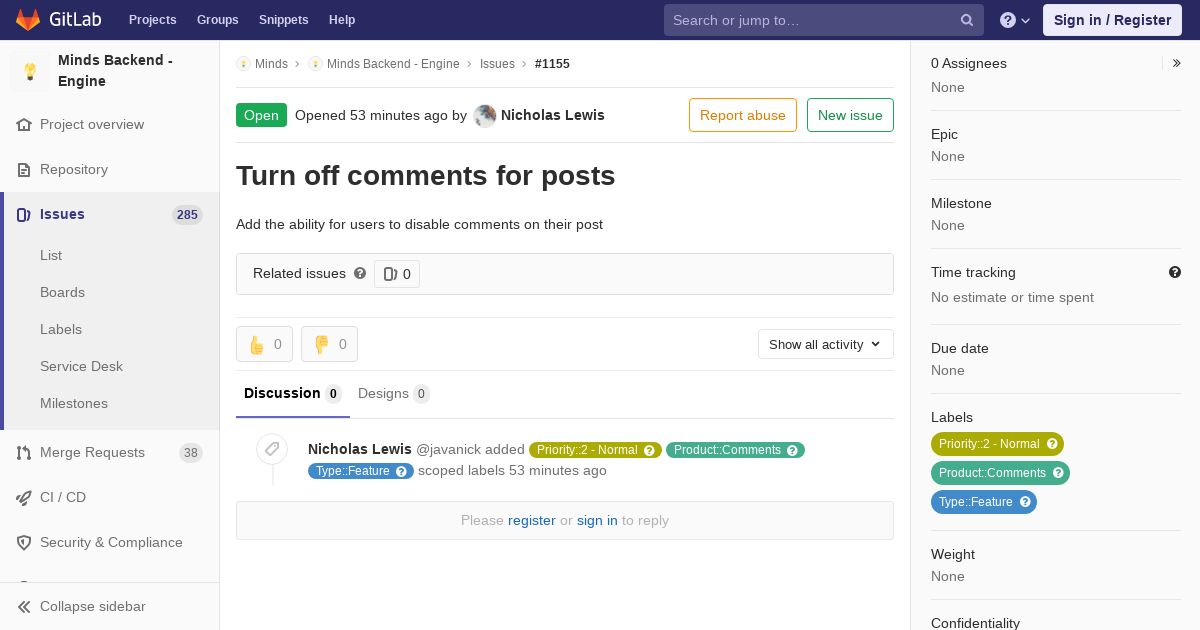Click Minds Backend - Engine breadcrumb link
This screenshot has width=1200, height=630.
tap(393, 64)
